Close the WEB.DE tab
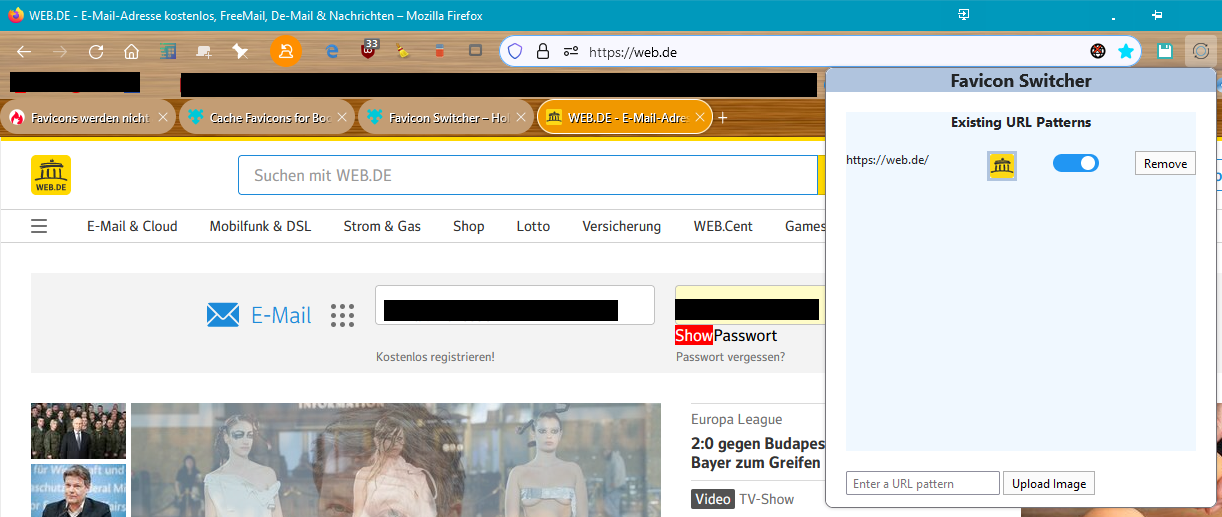The width and height of the screenshot is (1222, 517). 700,118
